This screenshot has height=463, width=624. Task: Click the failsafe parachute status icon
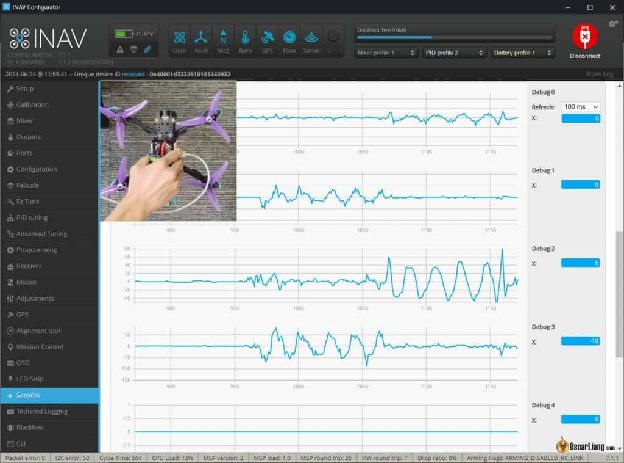(134, 50)
